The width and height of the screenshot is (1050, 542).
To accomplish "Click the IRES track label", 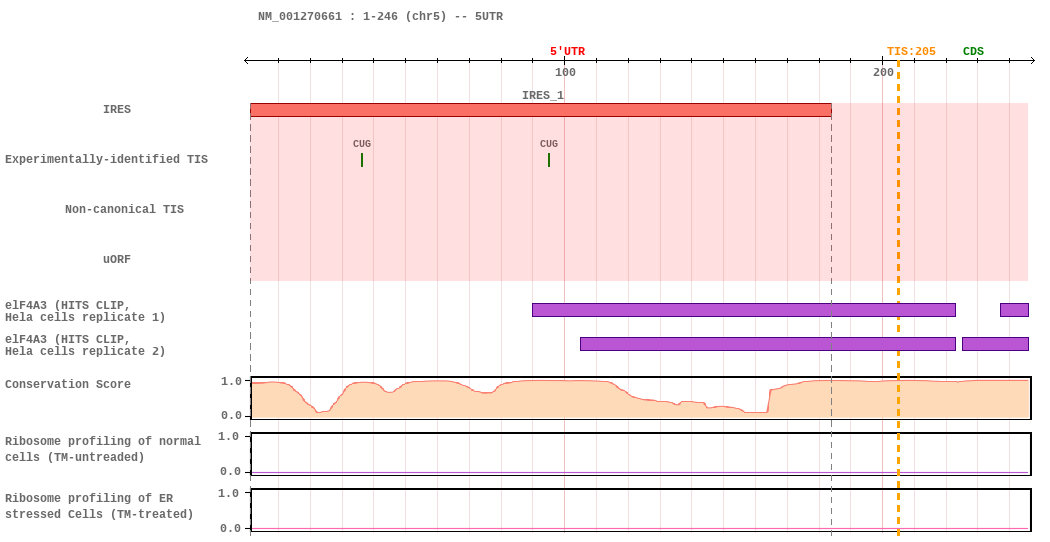I will (x=117, y=110).
